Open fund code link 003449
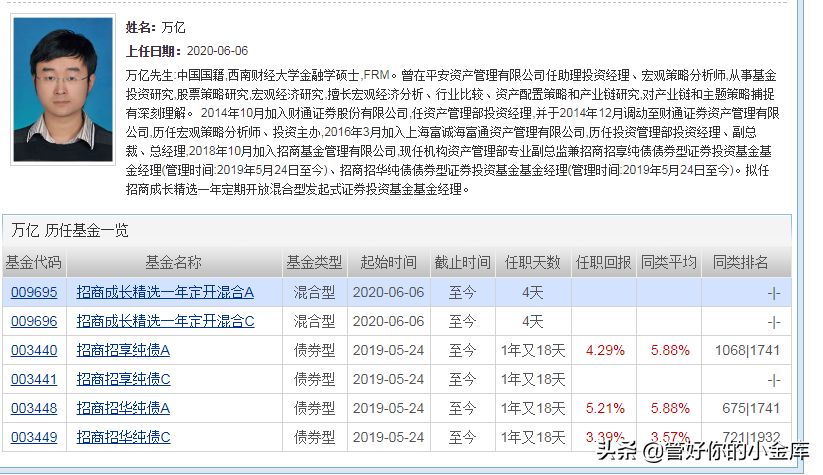This screenshot has height=475, width=823. pos(34,437)
